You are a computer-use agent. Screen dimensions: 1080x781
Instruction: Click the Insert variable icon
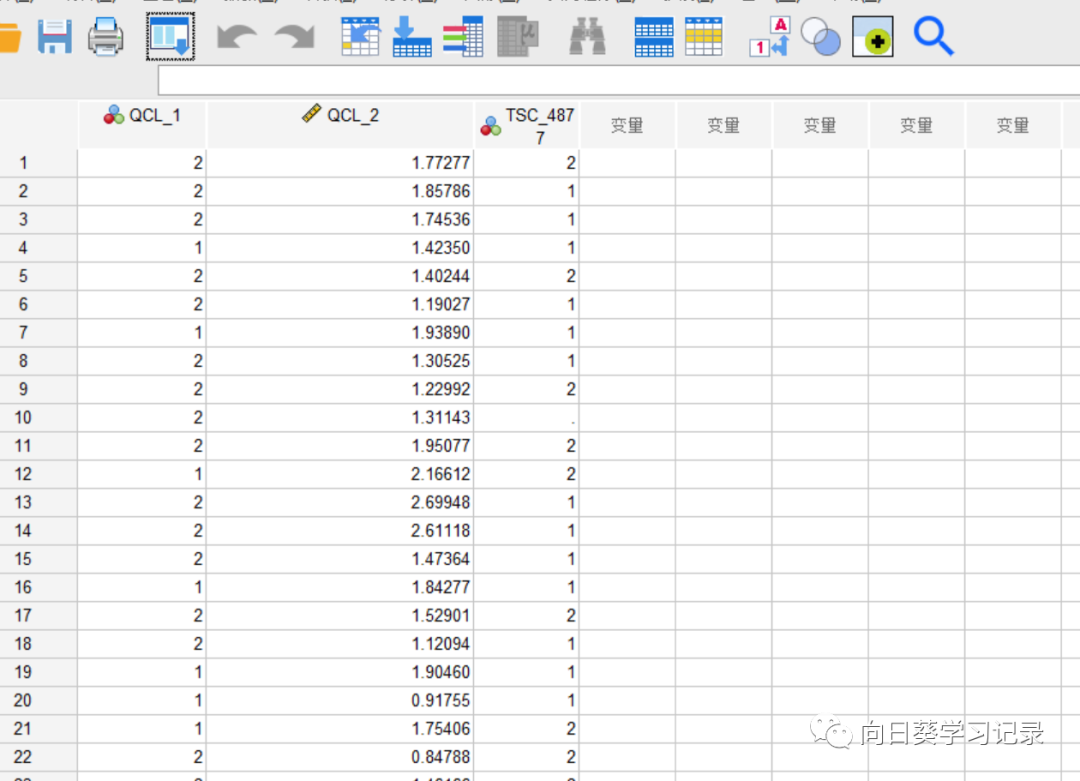click(704, 37)
